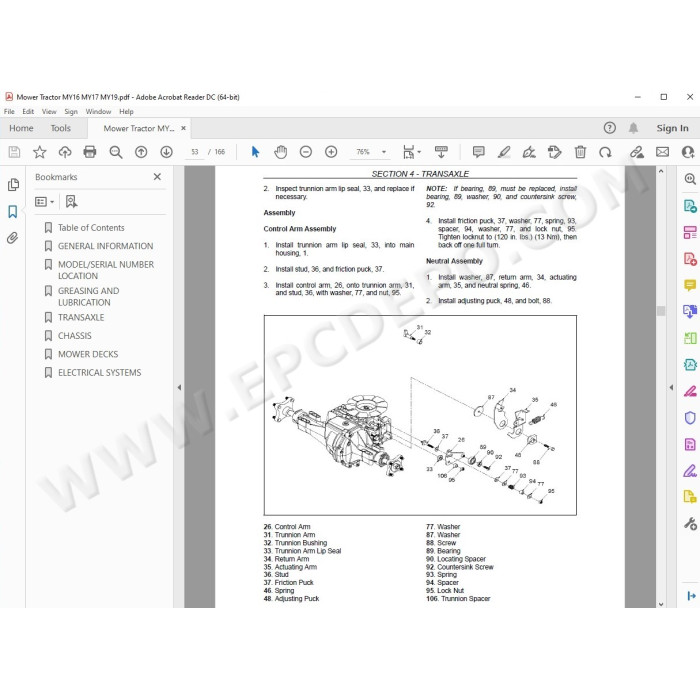
Task: Open the Edit menu
Action: click(x=28, y=112)
